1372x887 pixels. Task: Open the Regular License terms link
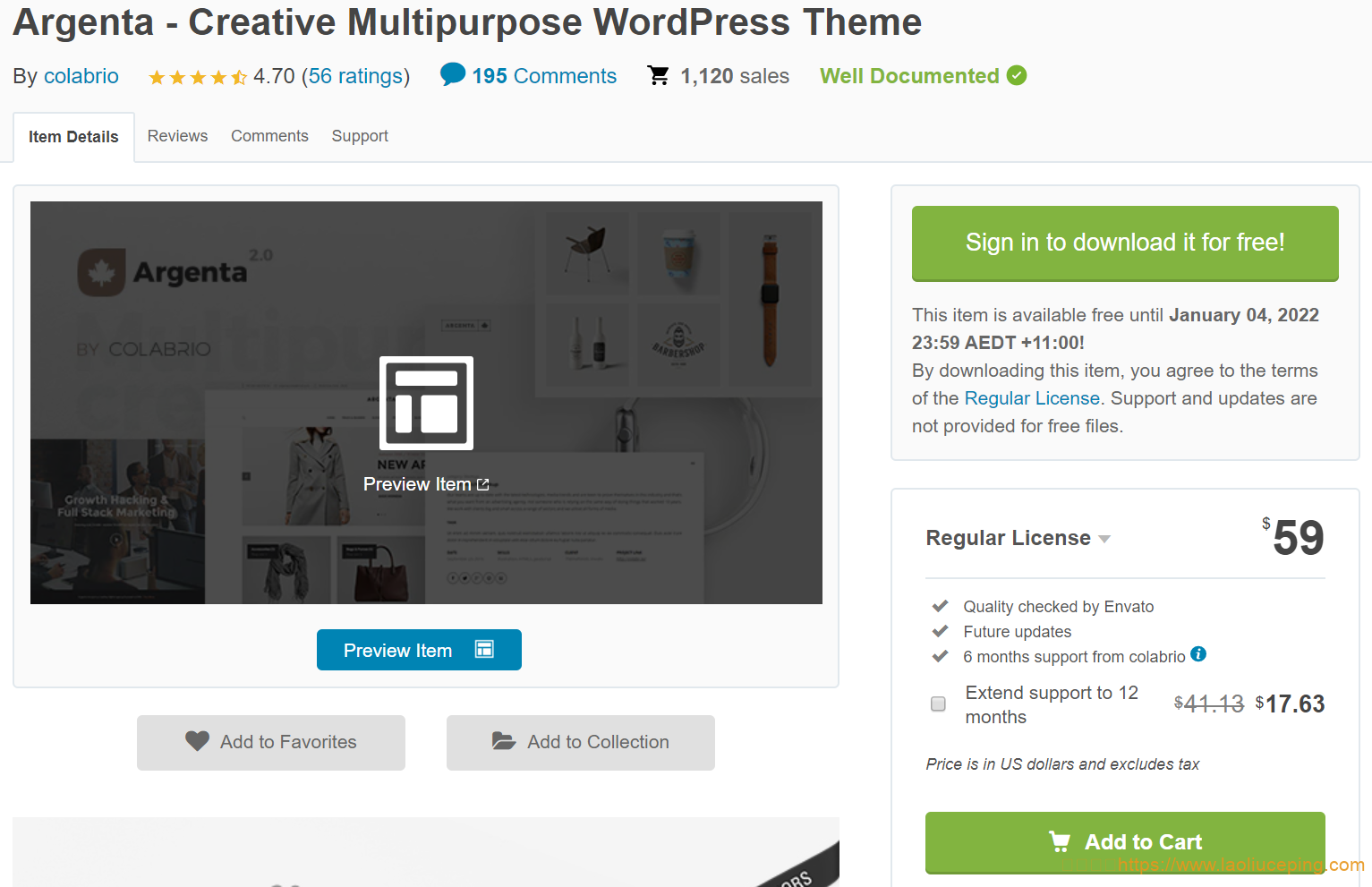click(1032, 398)
